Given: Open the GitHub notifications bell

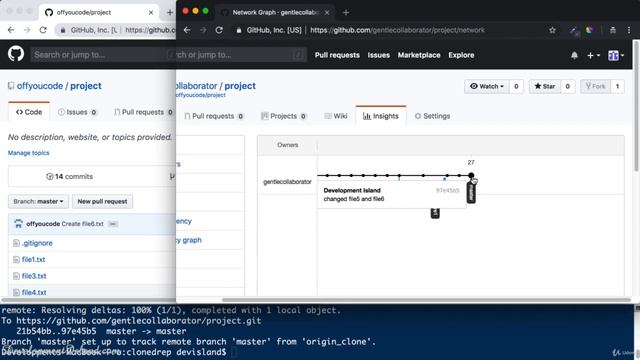Looking at the screenshot, I should pyautogui.click(x=574, y=55).
